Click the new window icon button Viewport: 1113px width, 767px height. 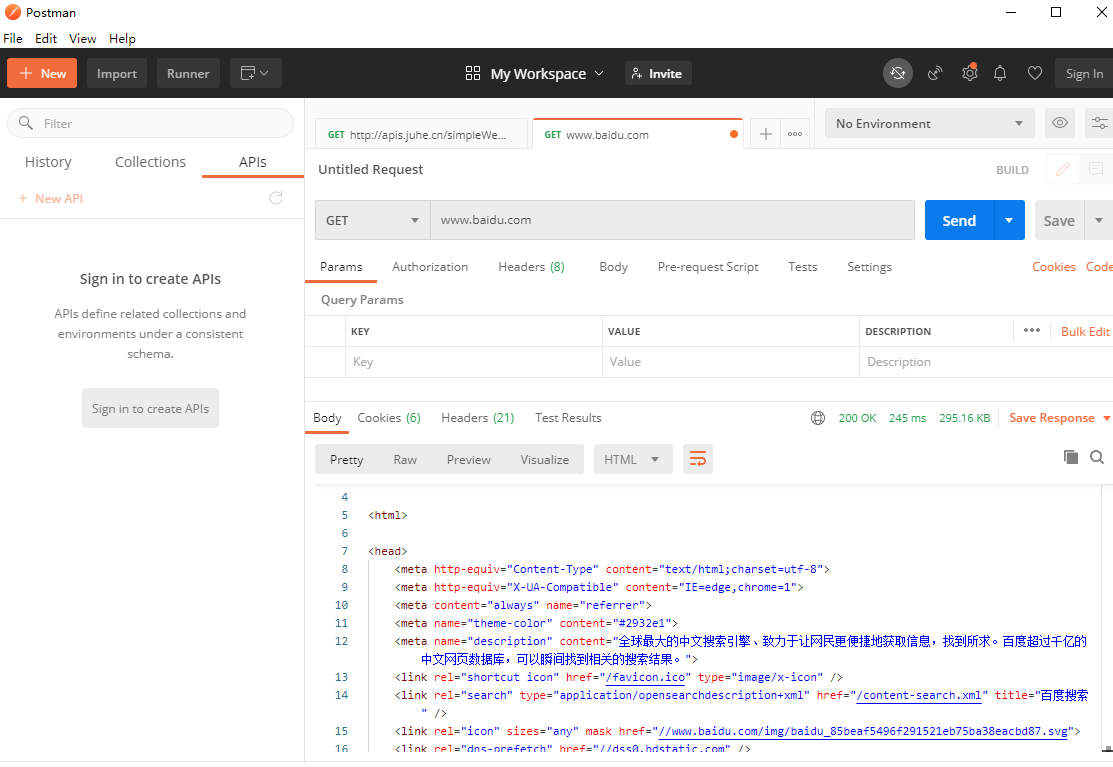tap(256, 73)
